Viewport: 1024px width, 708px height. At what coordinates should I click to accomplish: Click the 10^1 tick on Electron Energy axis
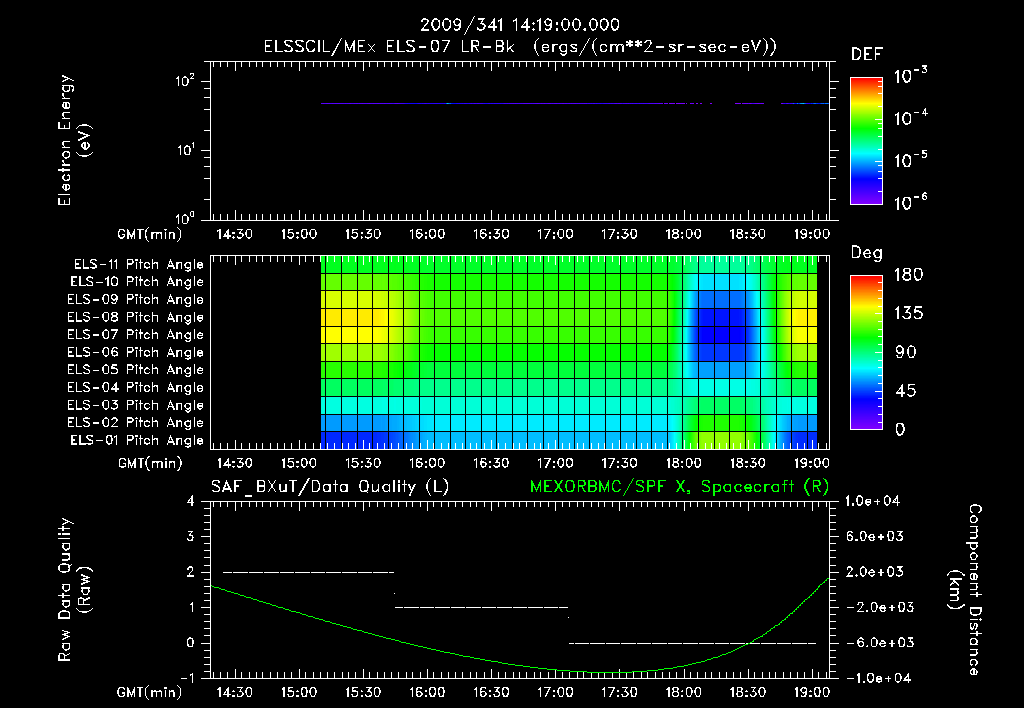[x=185, y=150]
